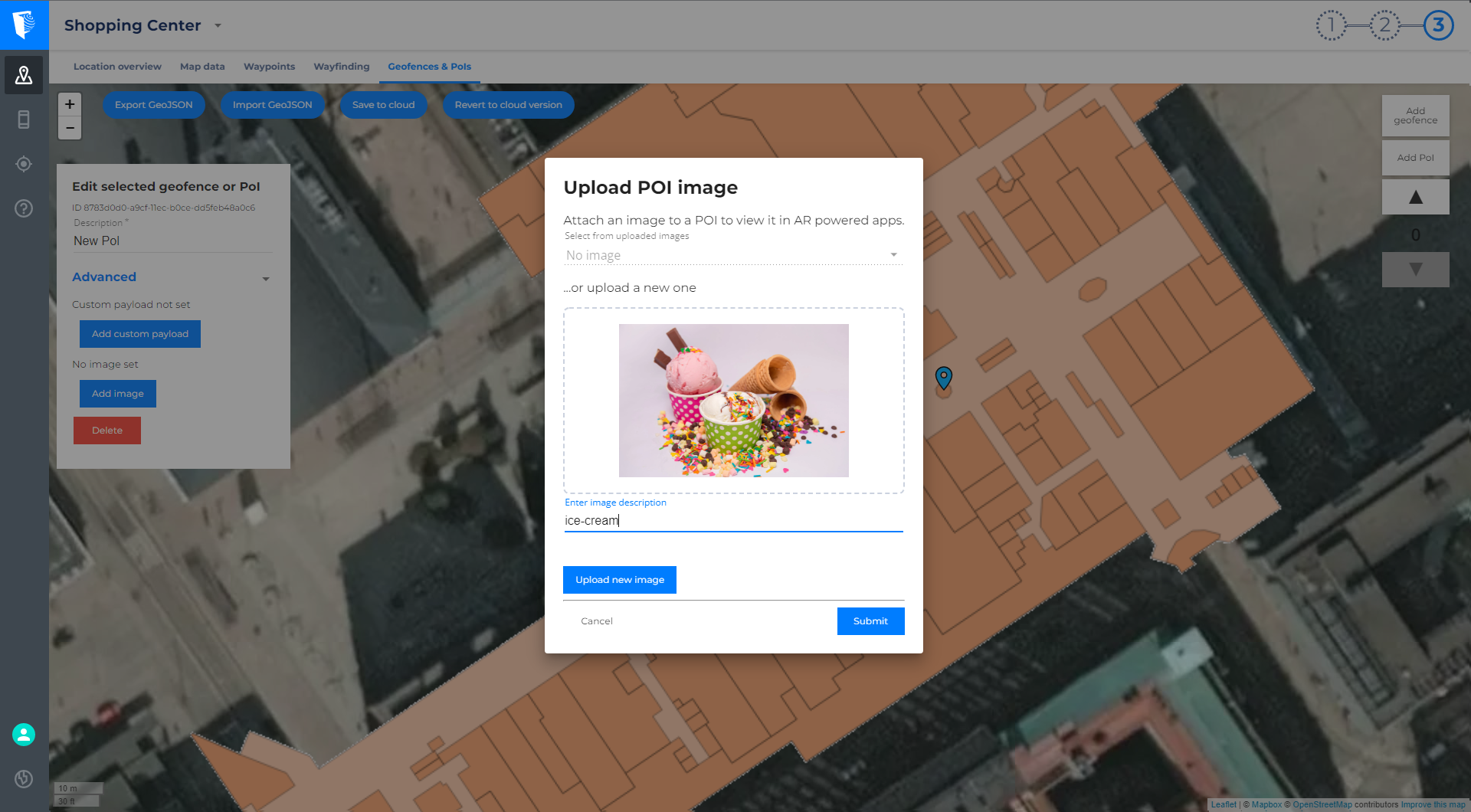Click the ice cream image preview
Screen dimensions: 1471x812
[x=733, y=401]
